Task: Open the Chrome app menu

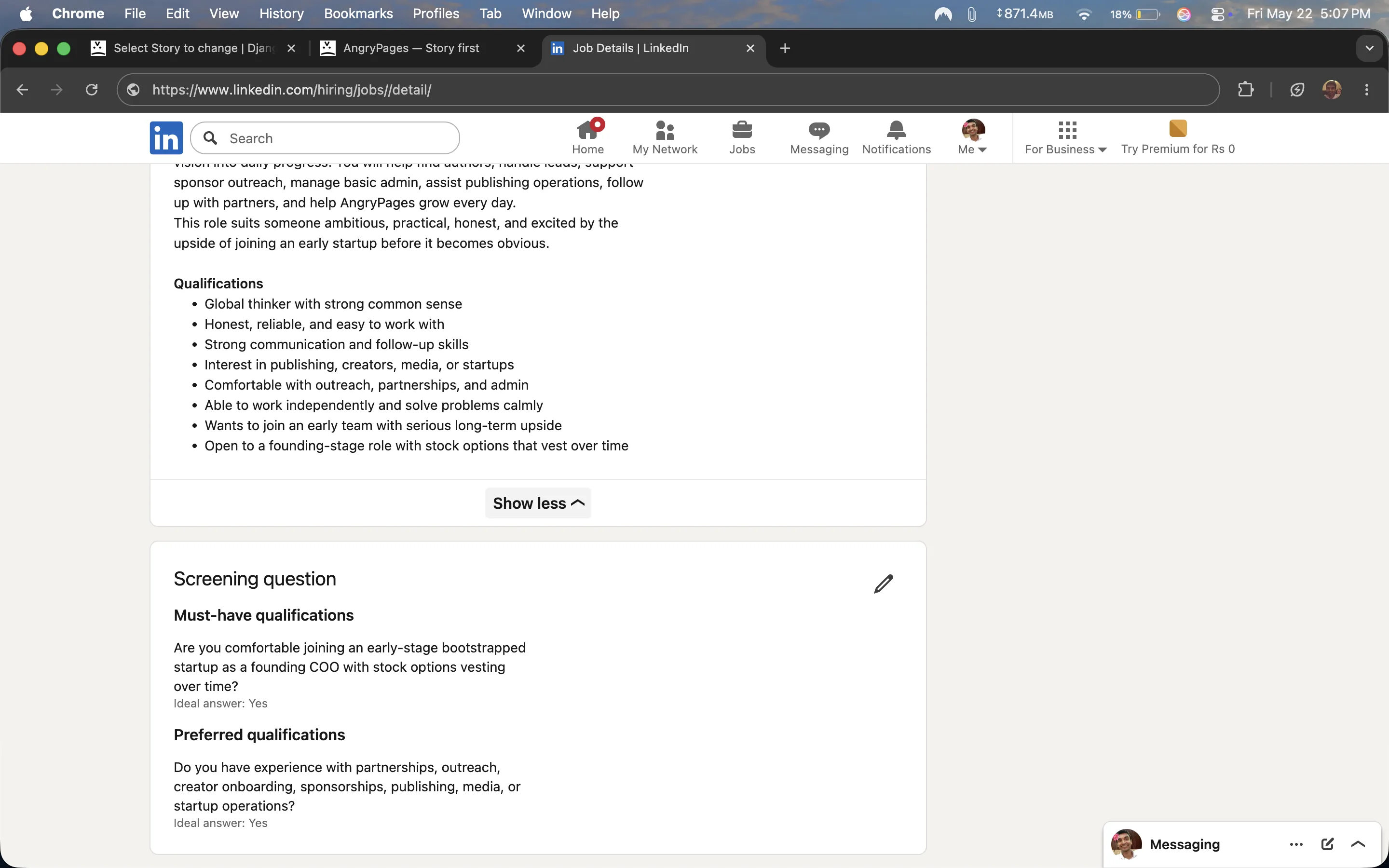Action: pos(78,14)
